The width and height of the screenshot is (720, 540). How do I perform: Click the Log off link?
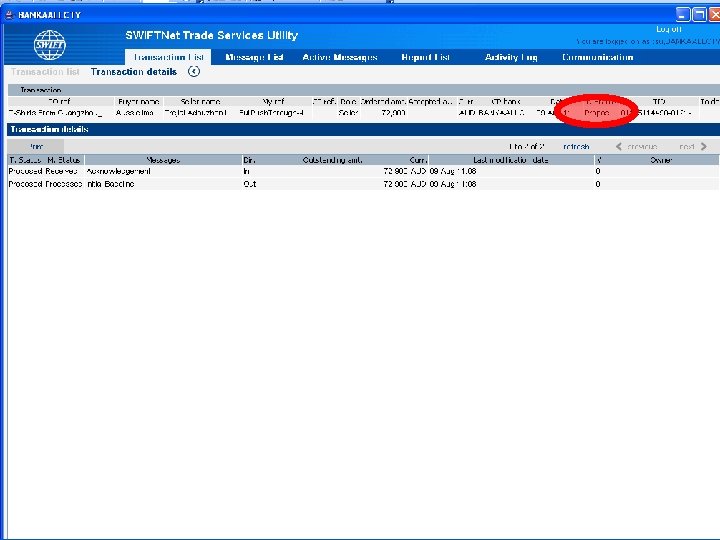669,29
